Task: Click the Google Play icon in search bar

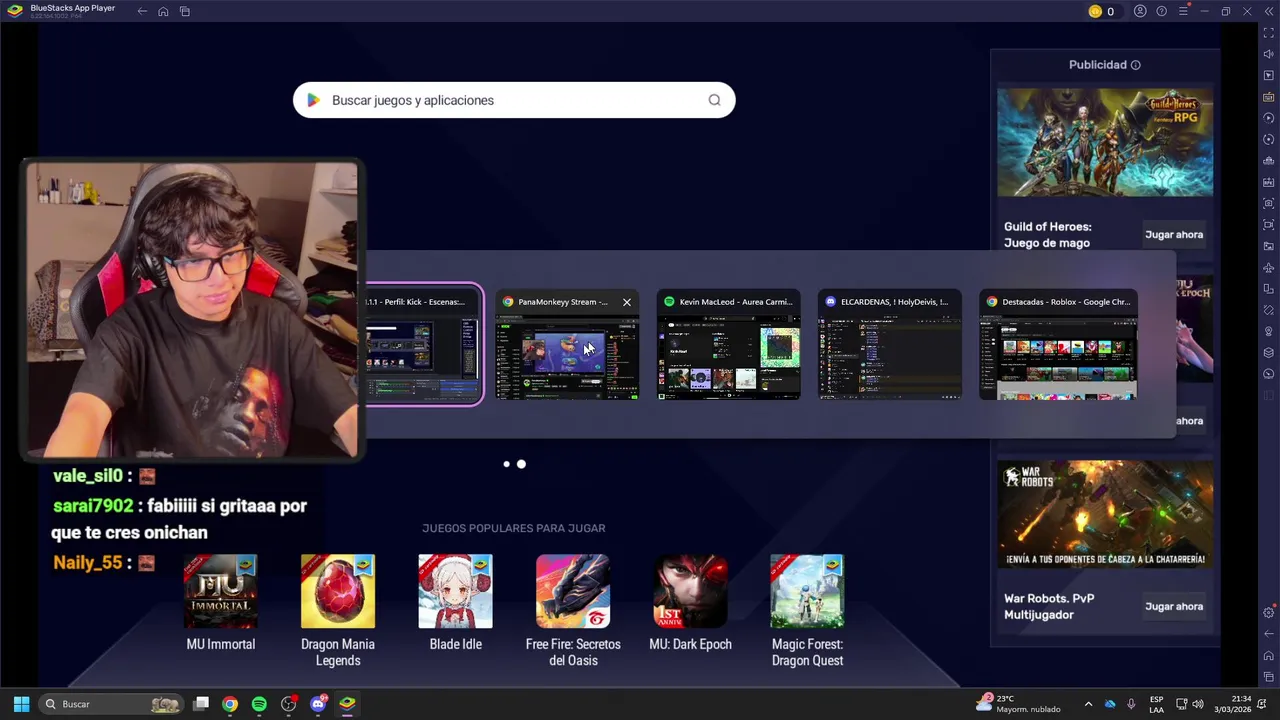Action: [x=313, y=100]
